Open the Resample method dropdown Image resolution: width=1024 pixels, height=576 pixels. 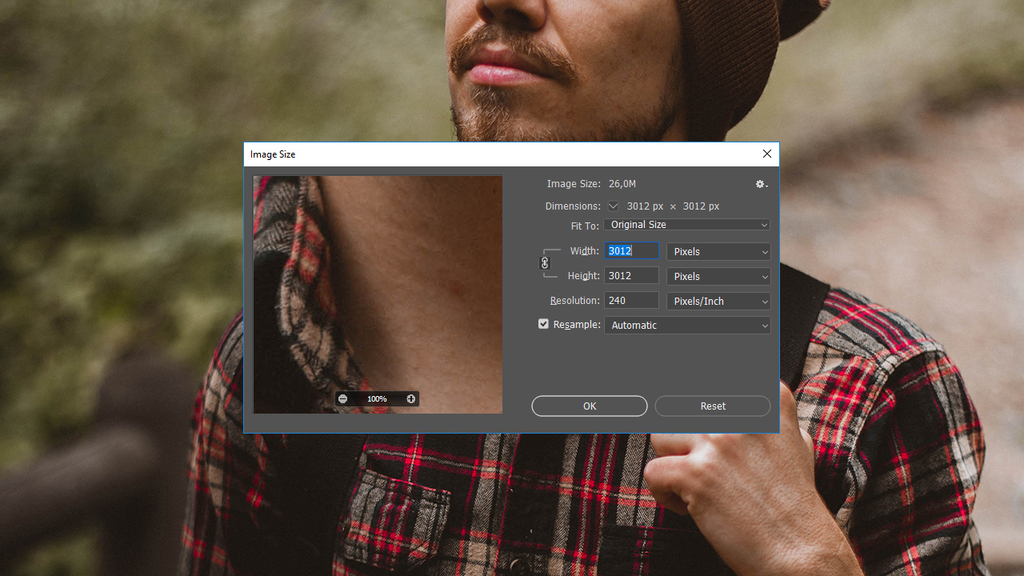click(687, 325)
